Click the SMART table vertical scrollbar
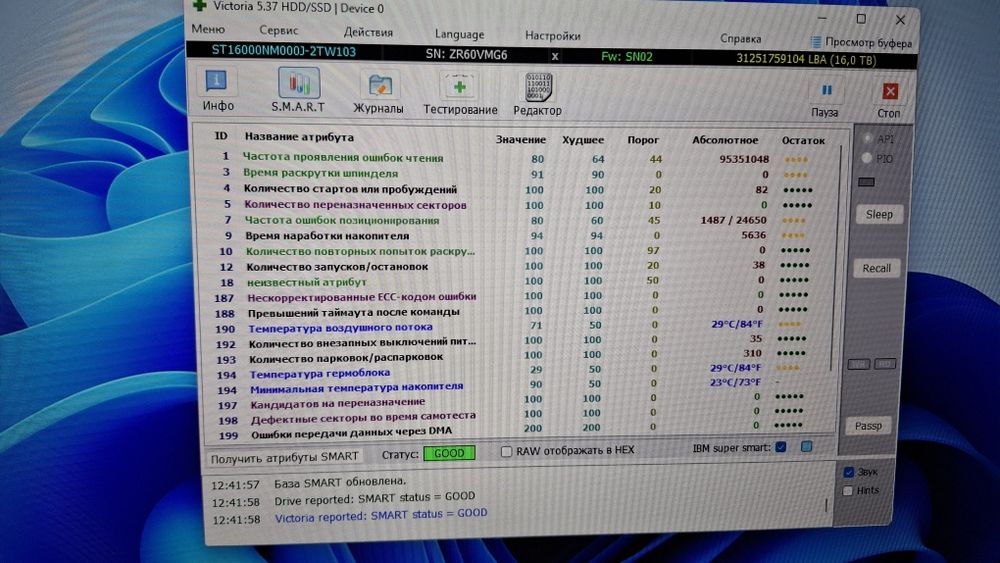Screen dimensions: 1000x563 coord(836,258)
